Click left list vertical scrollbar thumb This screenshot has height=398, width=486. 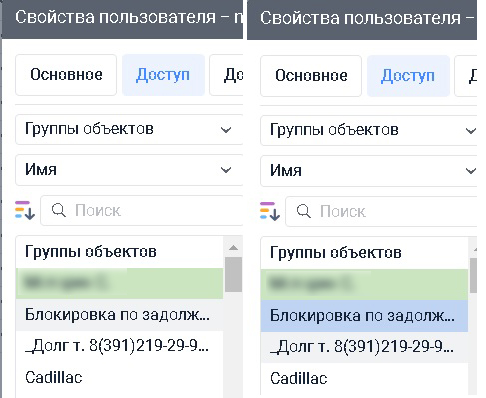click(233, 274)
